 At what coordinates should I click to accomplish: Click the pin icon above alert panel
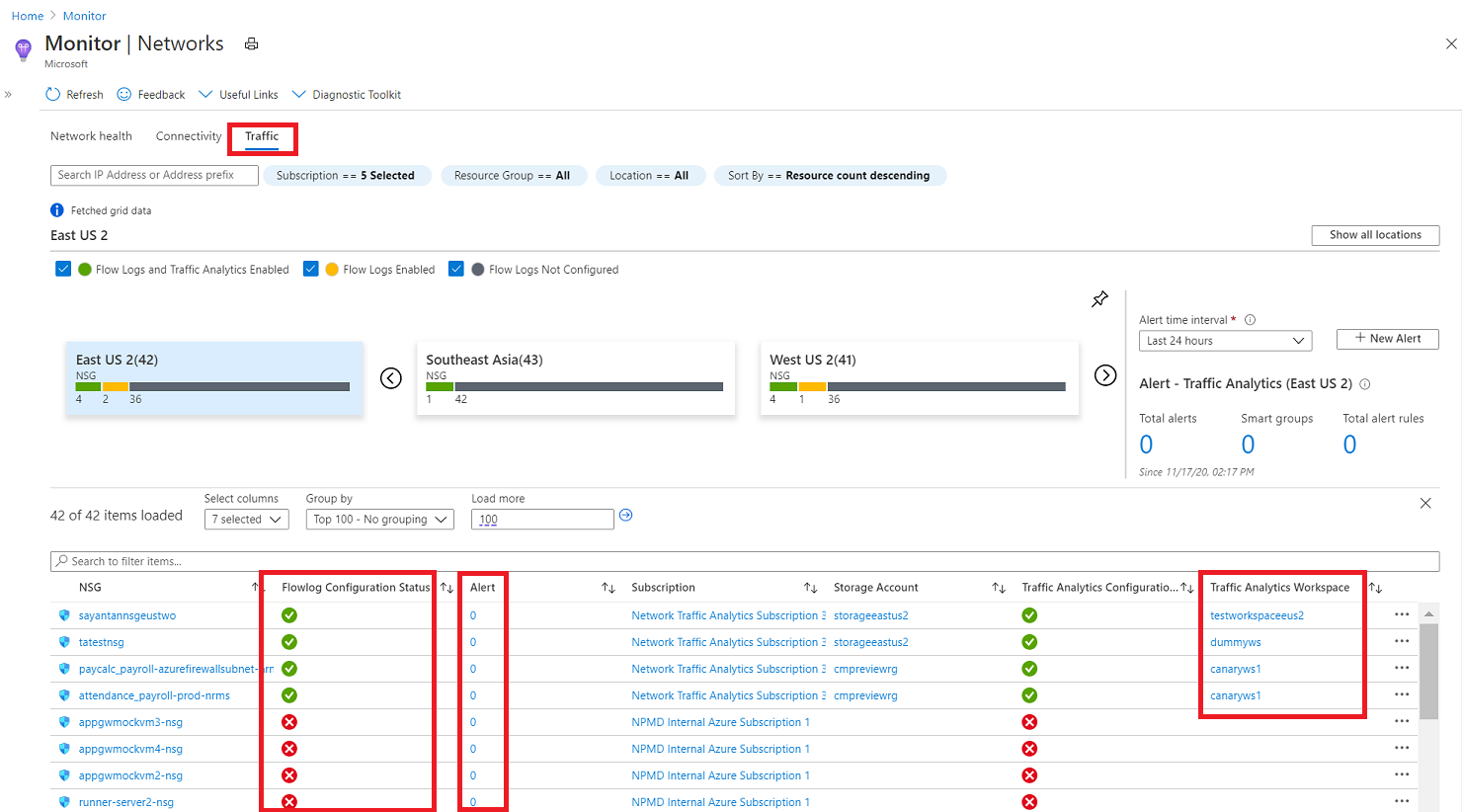(1099, 299)
